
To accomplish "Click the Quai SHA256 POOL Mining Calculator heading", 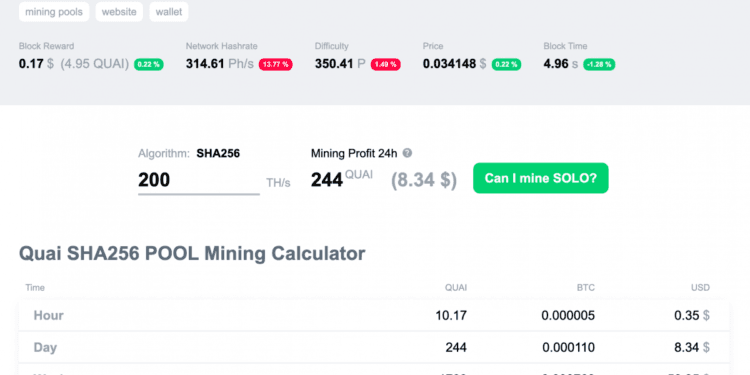I will click(192, 254).
